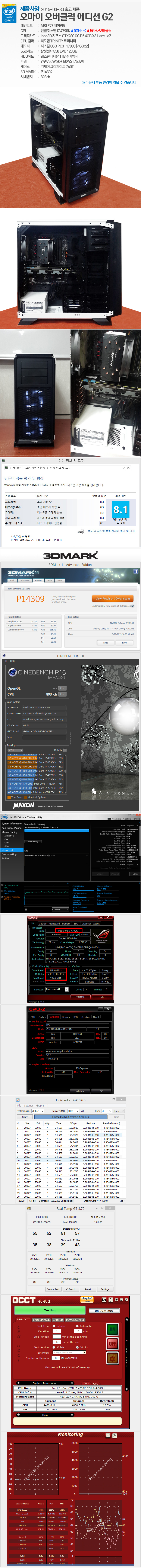
Task: Click View Result at 3DMark.com orange button
Action: click(113, 598)
